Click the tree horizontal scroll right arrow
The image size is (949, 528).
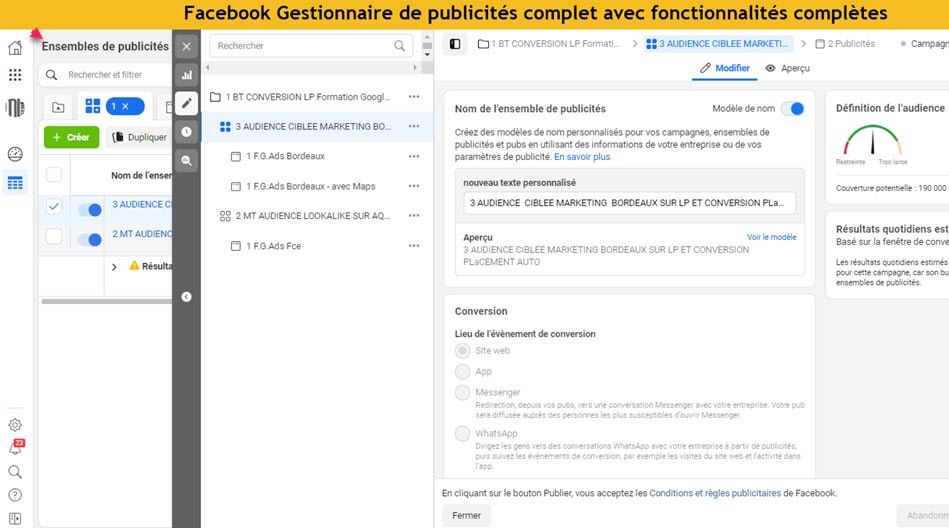click(415, 67)
